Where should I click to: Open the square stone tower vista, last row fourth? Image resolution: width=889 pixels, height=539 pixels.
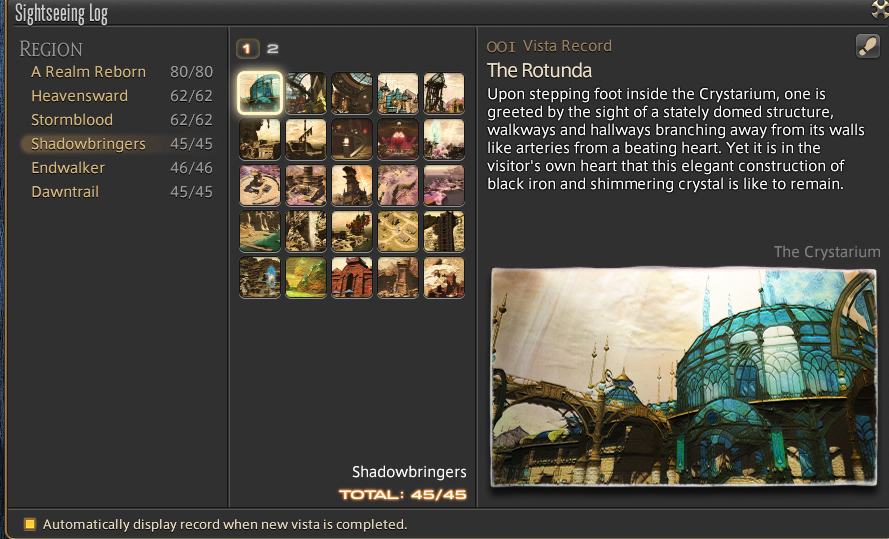click(x=397, y=278)
